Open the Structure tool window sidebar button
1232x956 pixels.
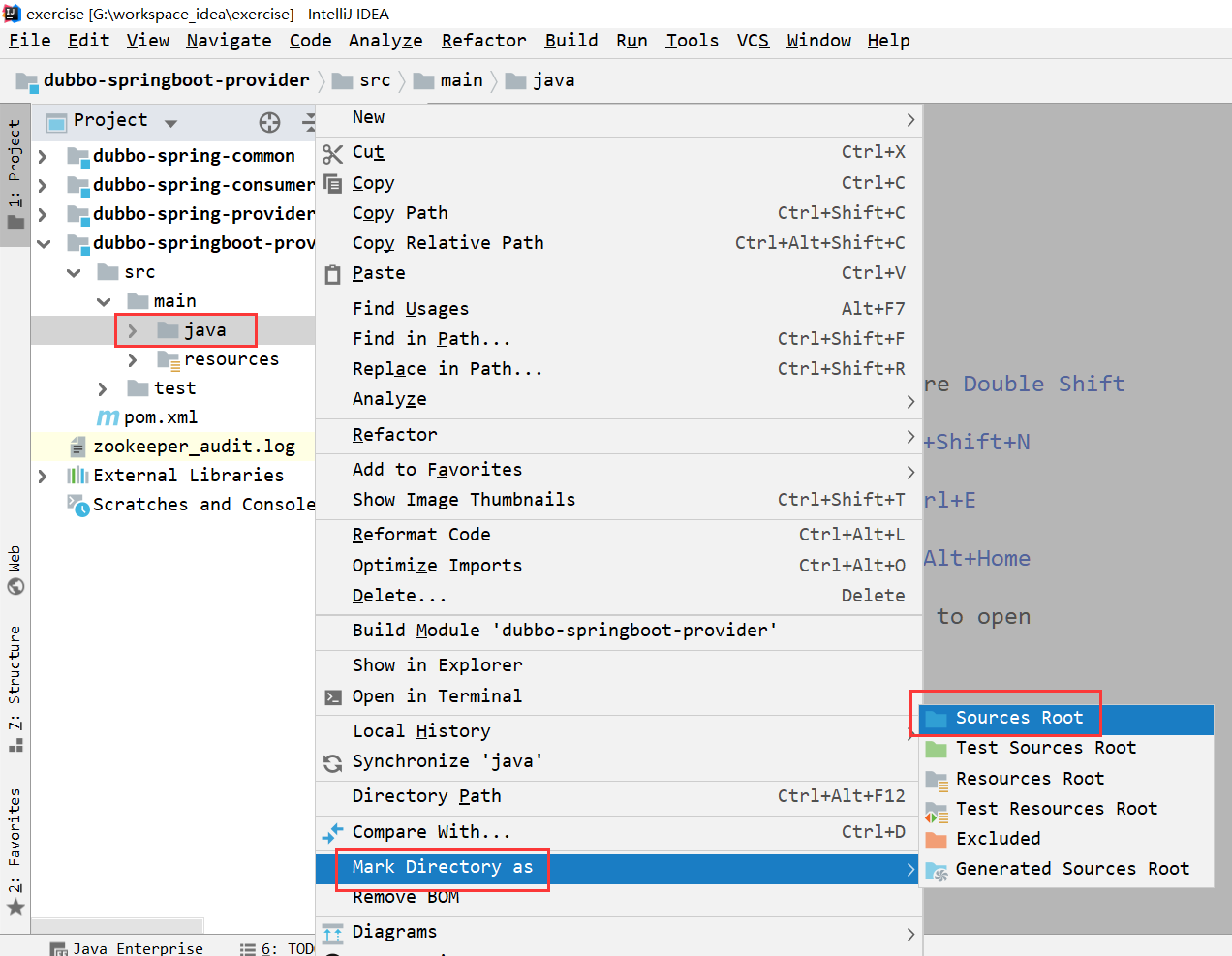15,689
